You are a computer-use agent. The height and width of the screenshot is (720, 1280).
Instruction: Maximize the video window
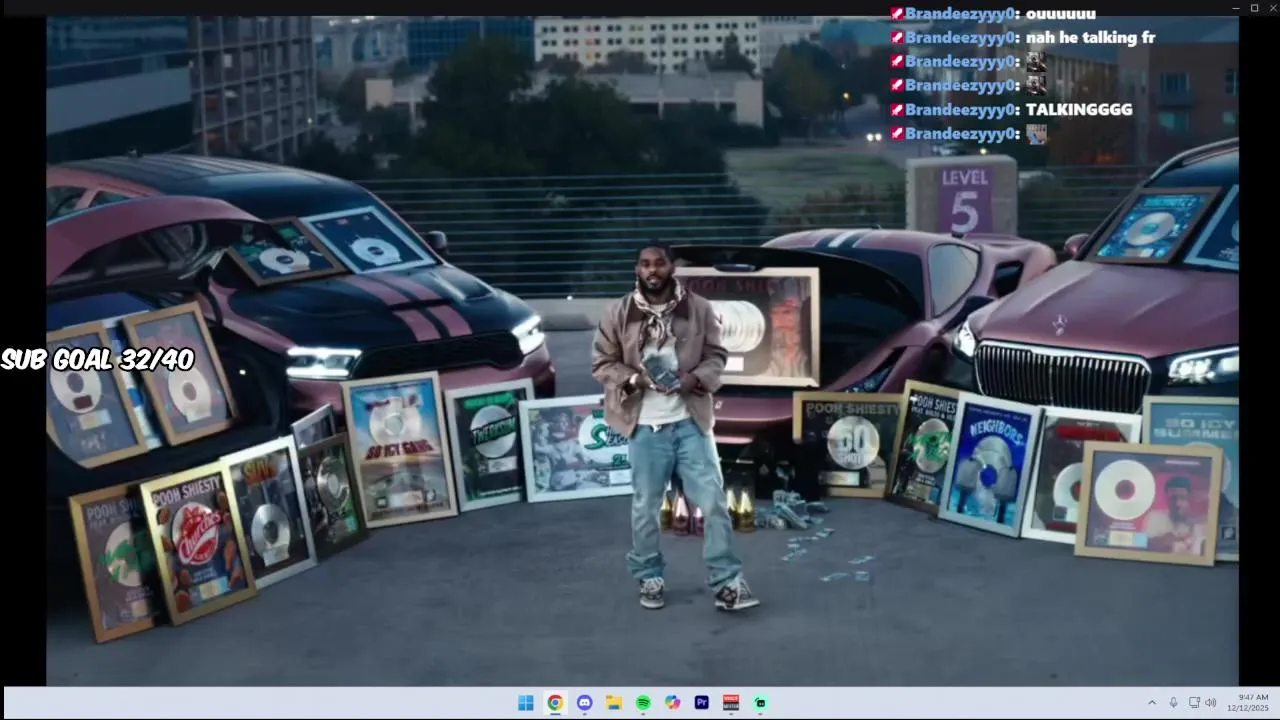pyautogui.click(x=1254, y=8)
